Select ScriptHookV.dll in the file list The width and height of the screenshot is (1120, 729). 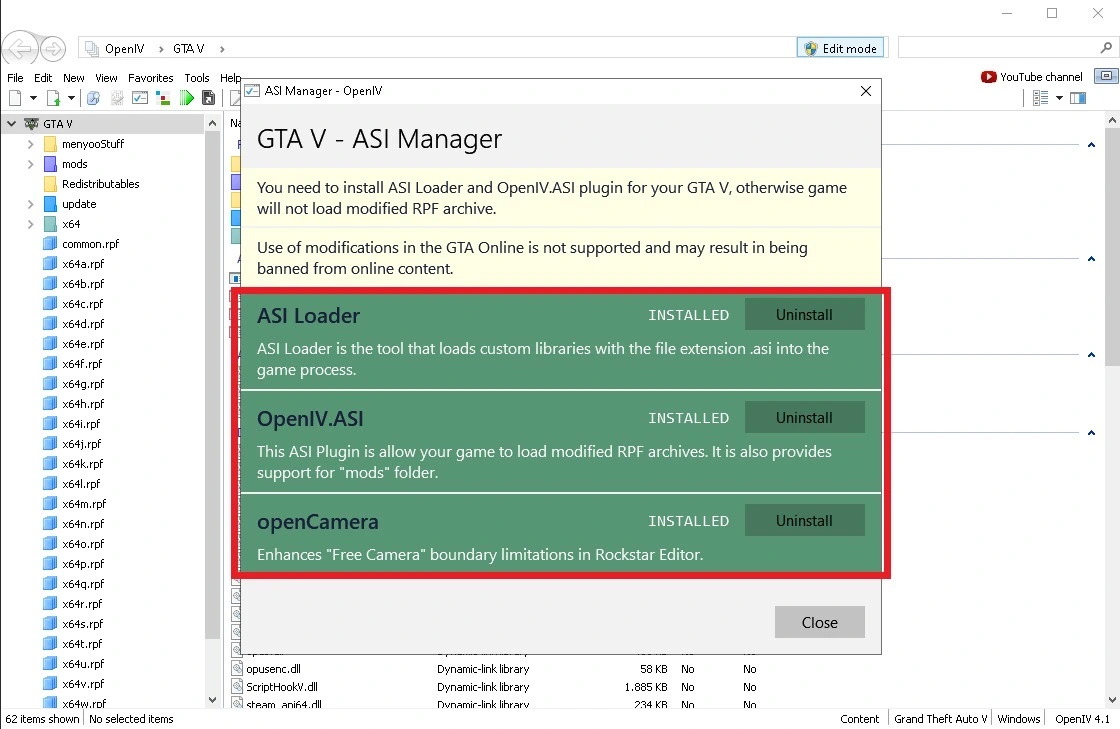pyautogui.click(x=281, y=687)
